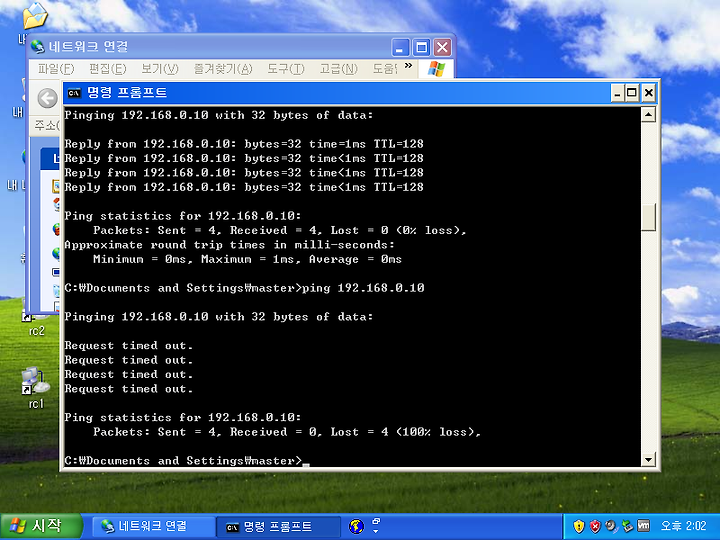Click the red shield alert tray icon

[x=595, y=526]
